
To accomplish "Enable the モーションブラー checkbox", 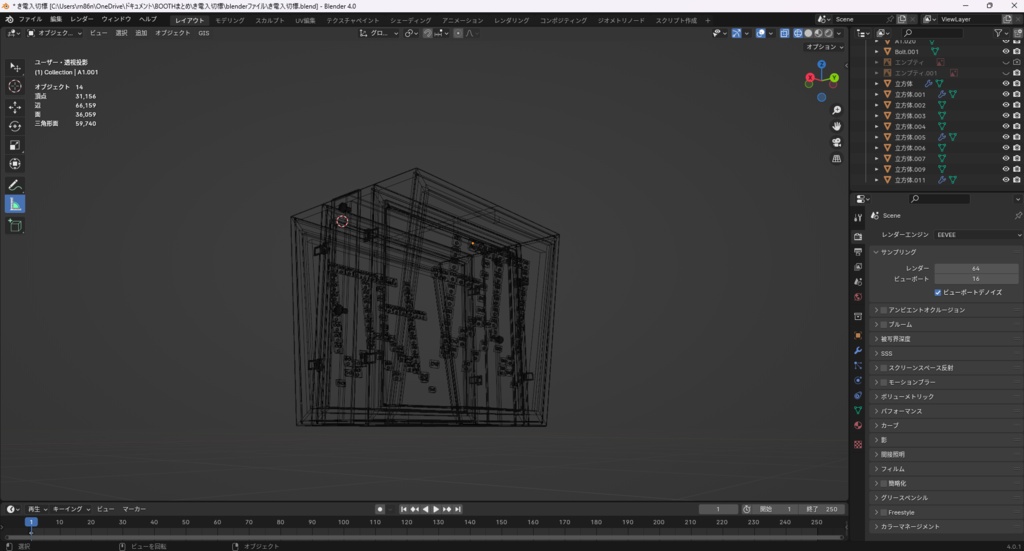I will click(x=884, y=383).
